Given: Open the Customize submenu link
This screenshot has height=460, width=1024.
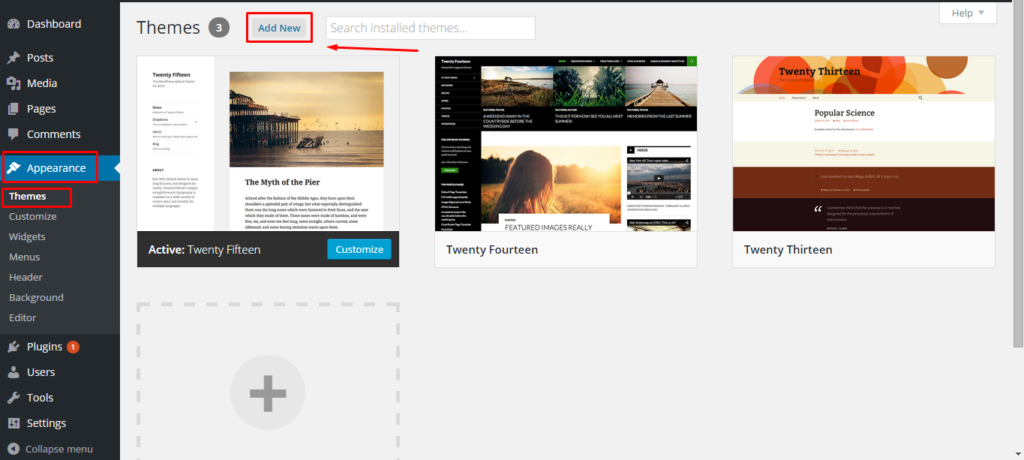Looking at the screenshot, I should click(33, 216).
